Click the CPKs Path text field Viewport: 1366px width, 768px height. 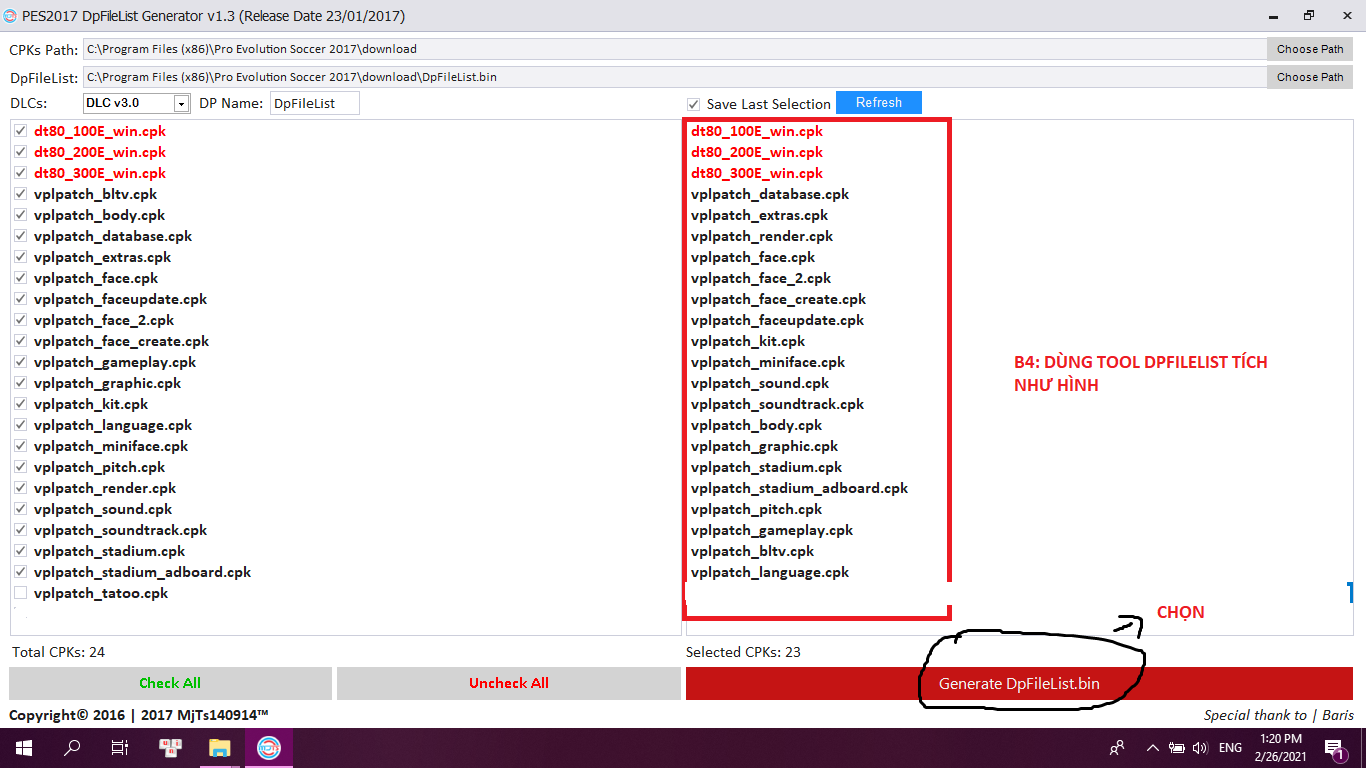(x=675, y=49)
